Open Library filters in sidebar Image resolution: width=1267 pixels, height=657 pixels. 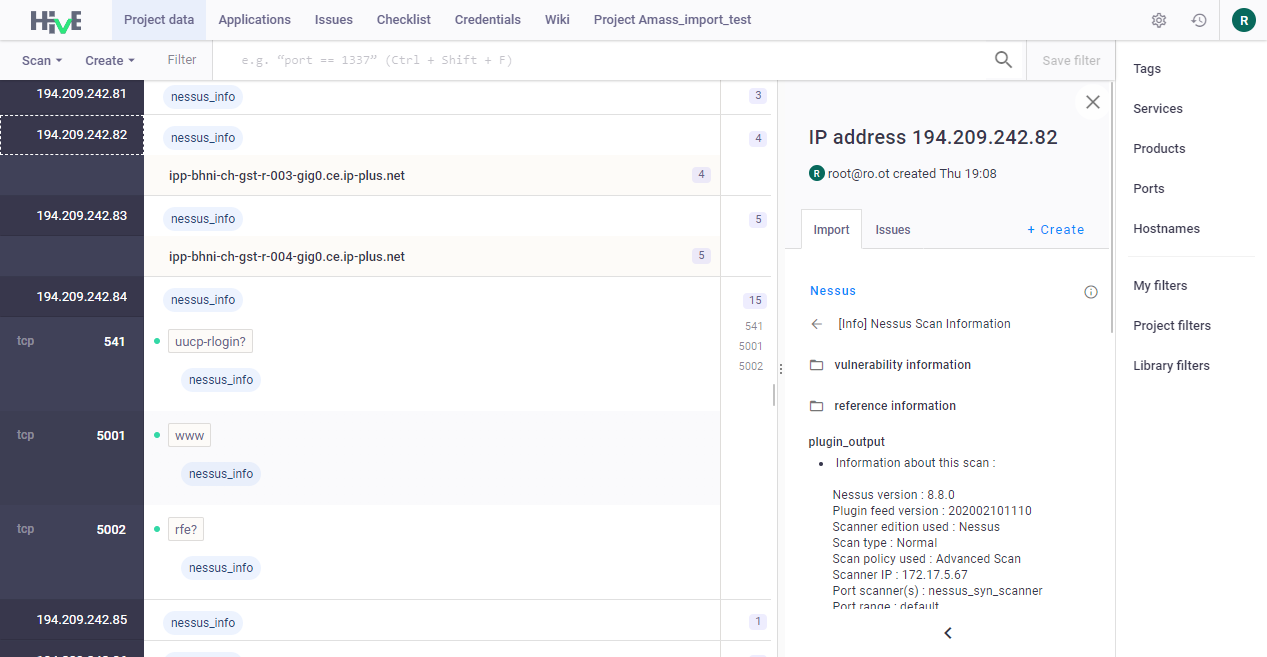(1171, 366)
